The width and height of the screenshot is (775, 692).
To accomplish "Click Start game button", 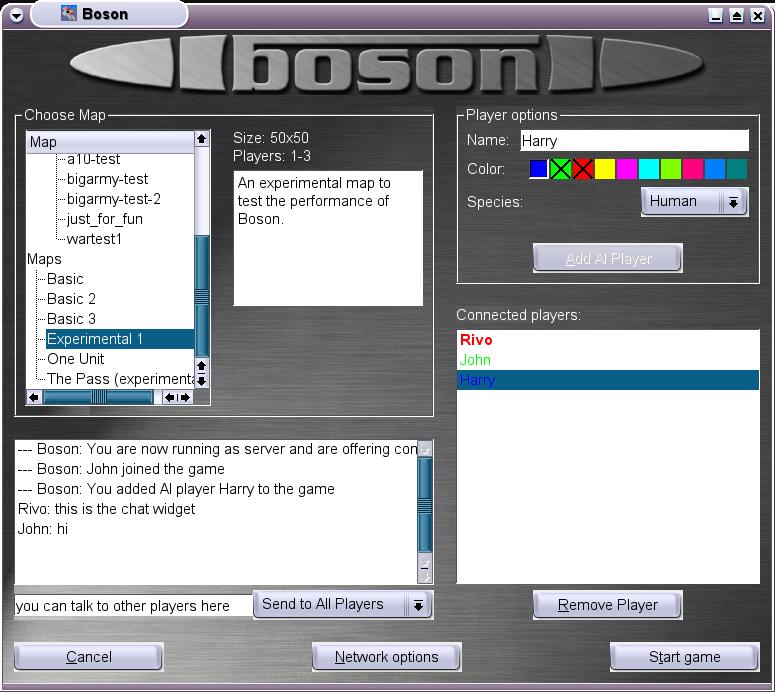I will point(685,657).
